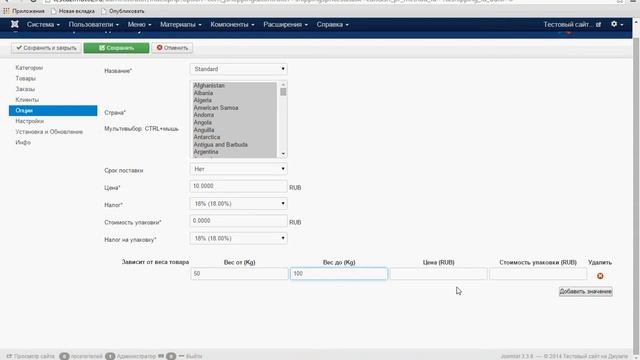Click Приложения in bookmarks bar
This screenshot has width=640, height=360.
[x=24, y=11]
